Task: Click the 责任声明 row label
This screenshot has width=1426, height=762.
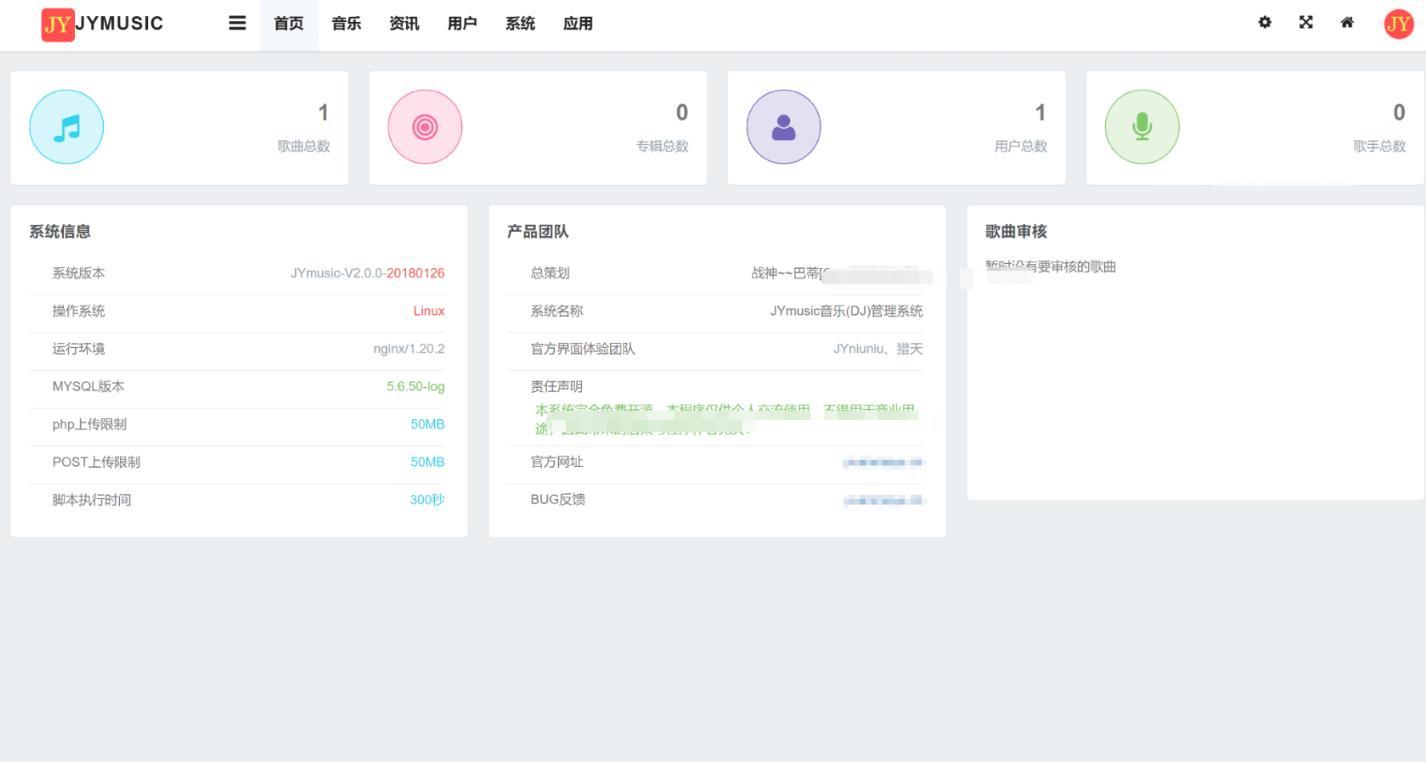Action: (x=557, y=387)
